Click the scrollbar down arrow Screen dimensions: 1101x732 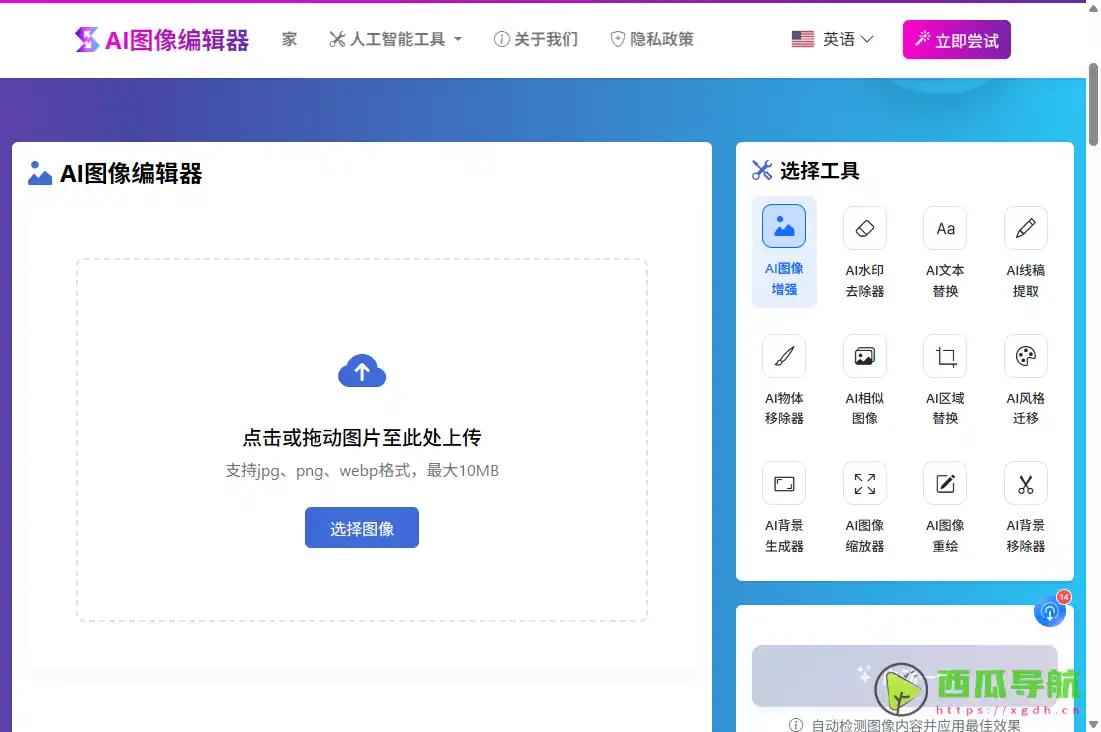point(1093,724)
